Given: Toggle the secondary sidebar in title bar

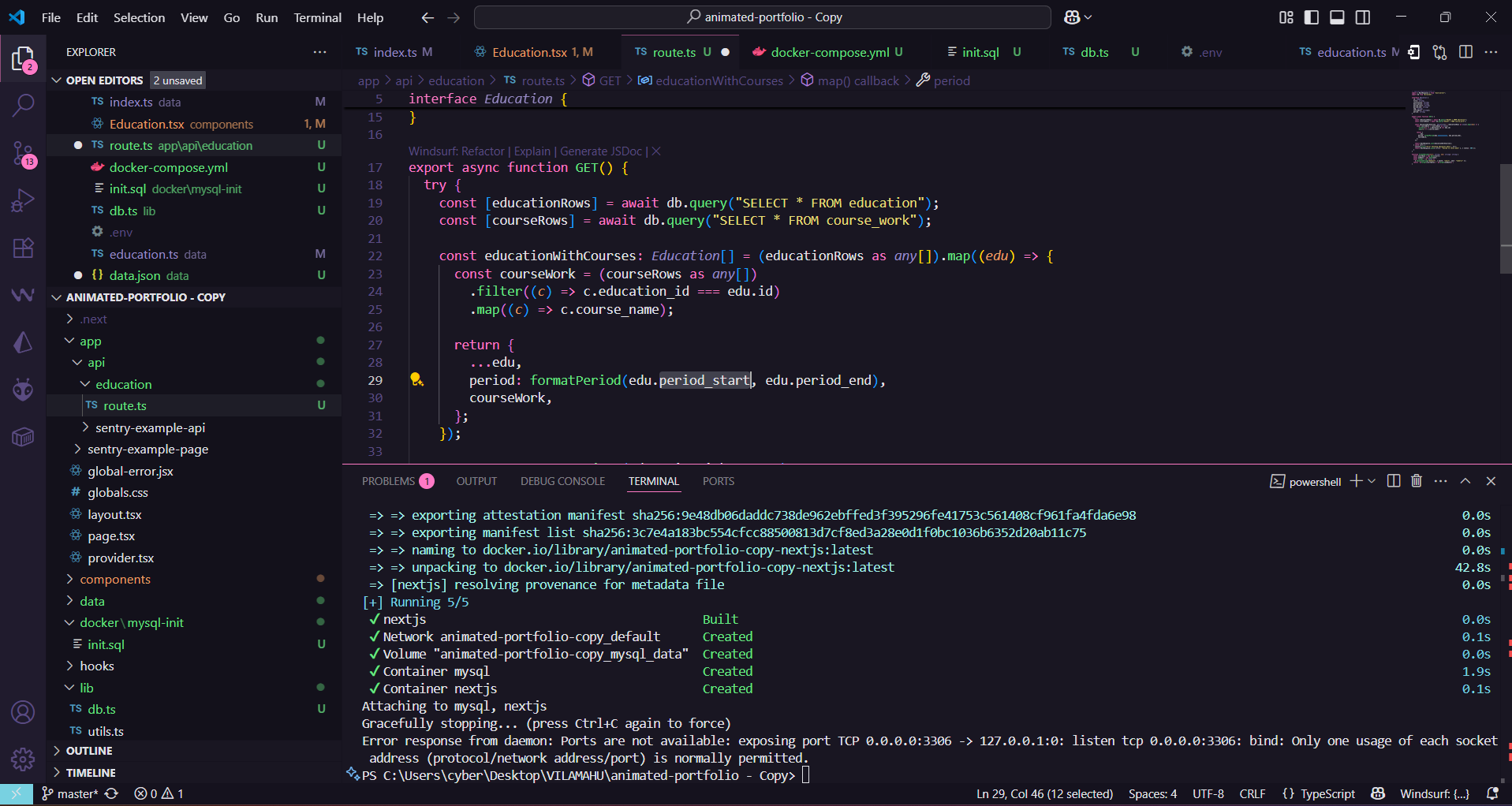Looking at the screenshot, I should 1363,17.
